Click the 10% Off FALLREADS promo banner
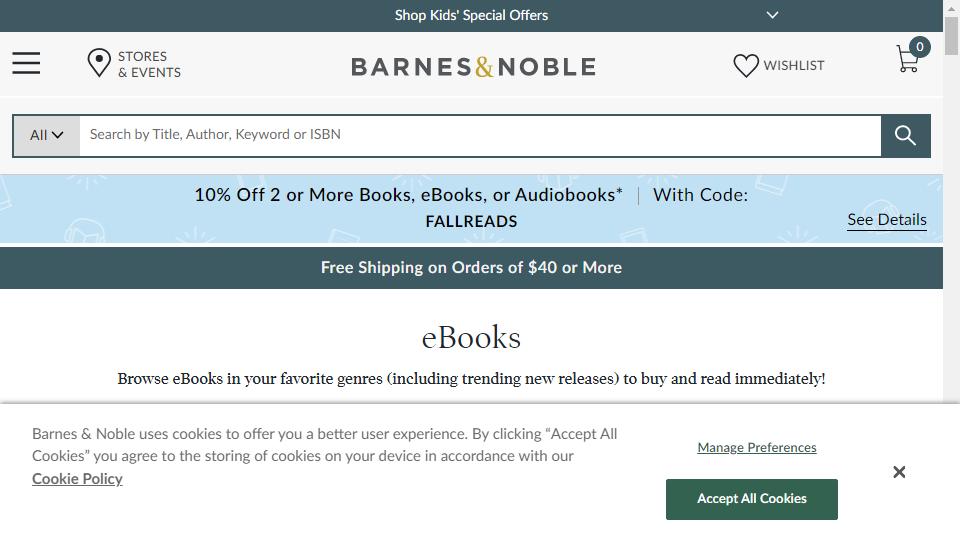Screen dimensions: 960x540 pyautogui.click(x=471, y=208)
